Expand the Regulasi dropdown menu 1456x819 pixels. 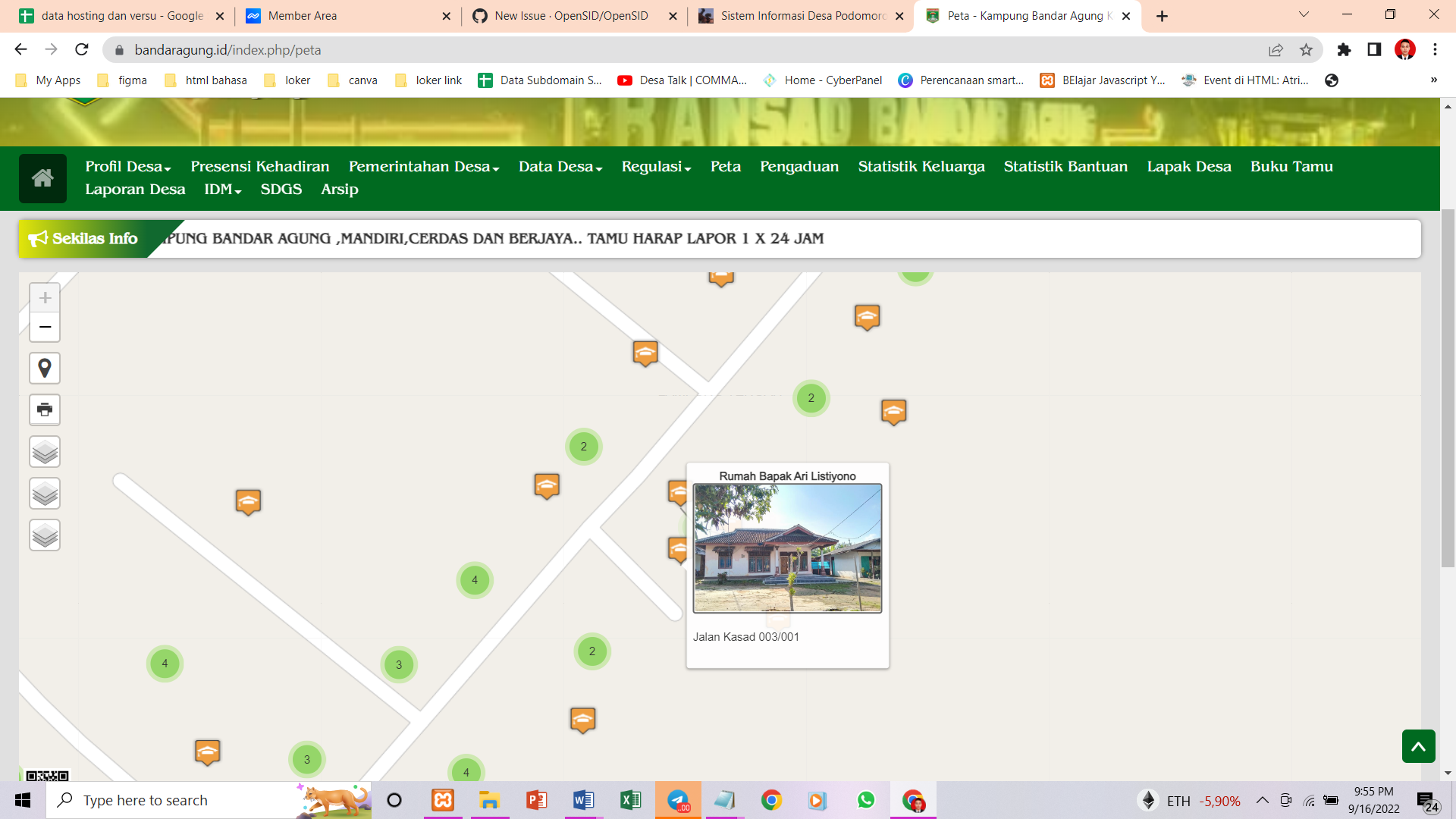coord(655,166)
